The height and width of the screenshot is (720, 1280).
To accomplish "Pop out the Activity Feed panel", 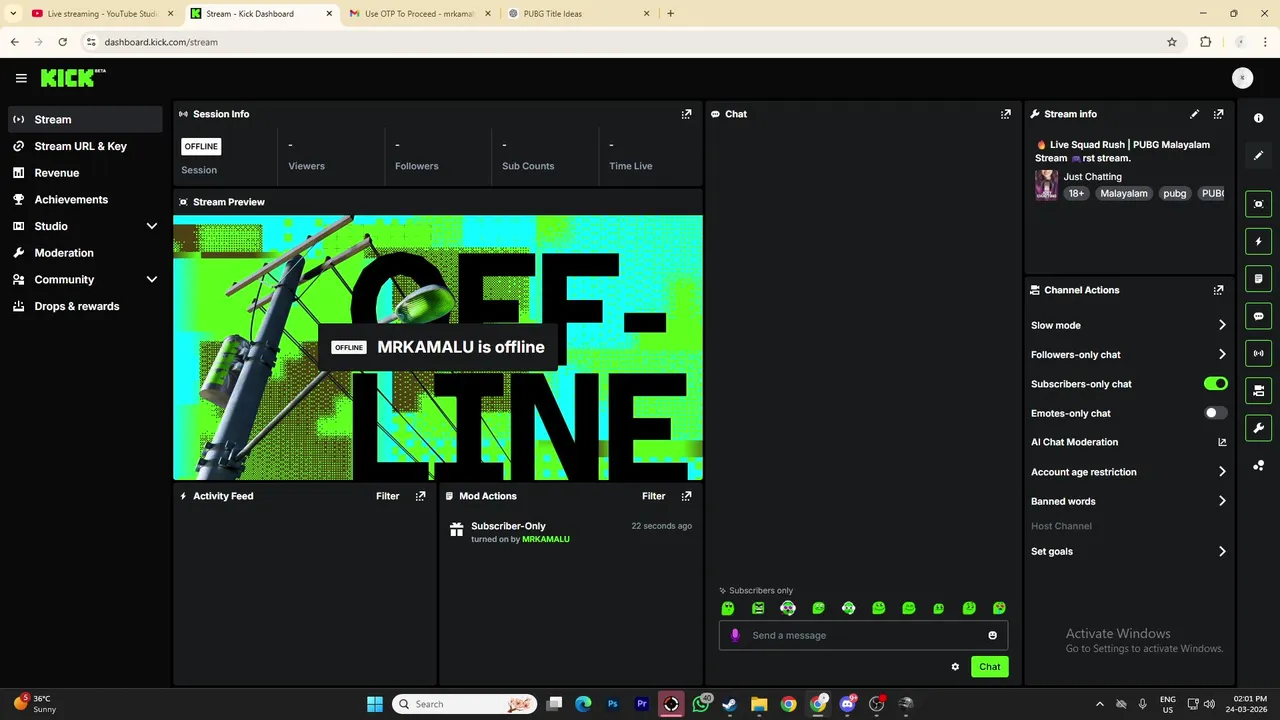I will point(420,496).
